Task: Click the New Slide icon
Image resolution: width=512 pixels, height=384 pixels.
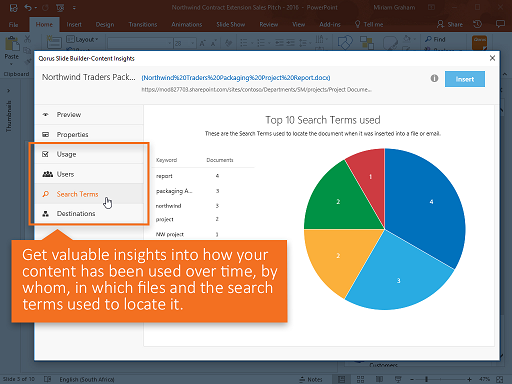Action: (x=54, y=42)
